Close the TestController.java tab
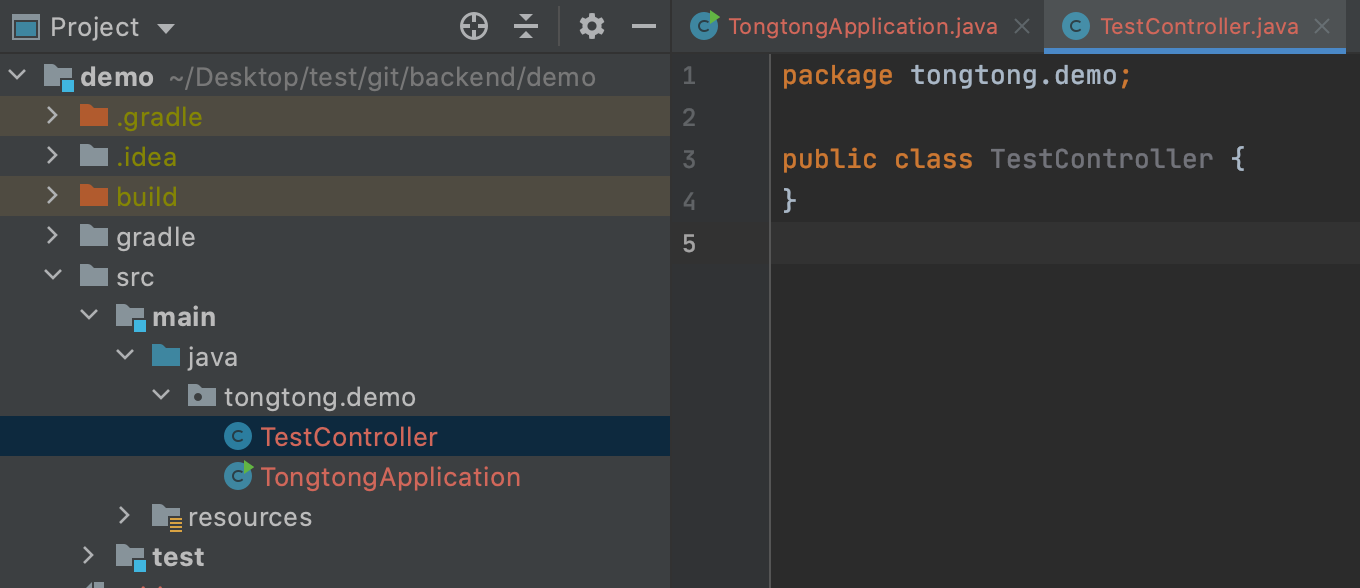This screenshot has height=588, width=1360. click(1322, 27)
